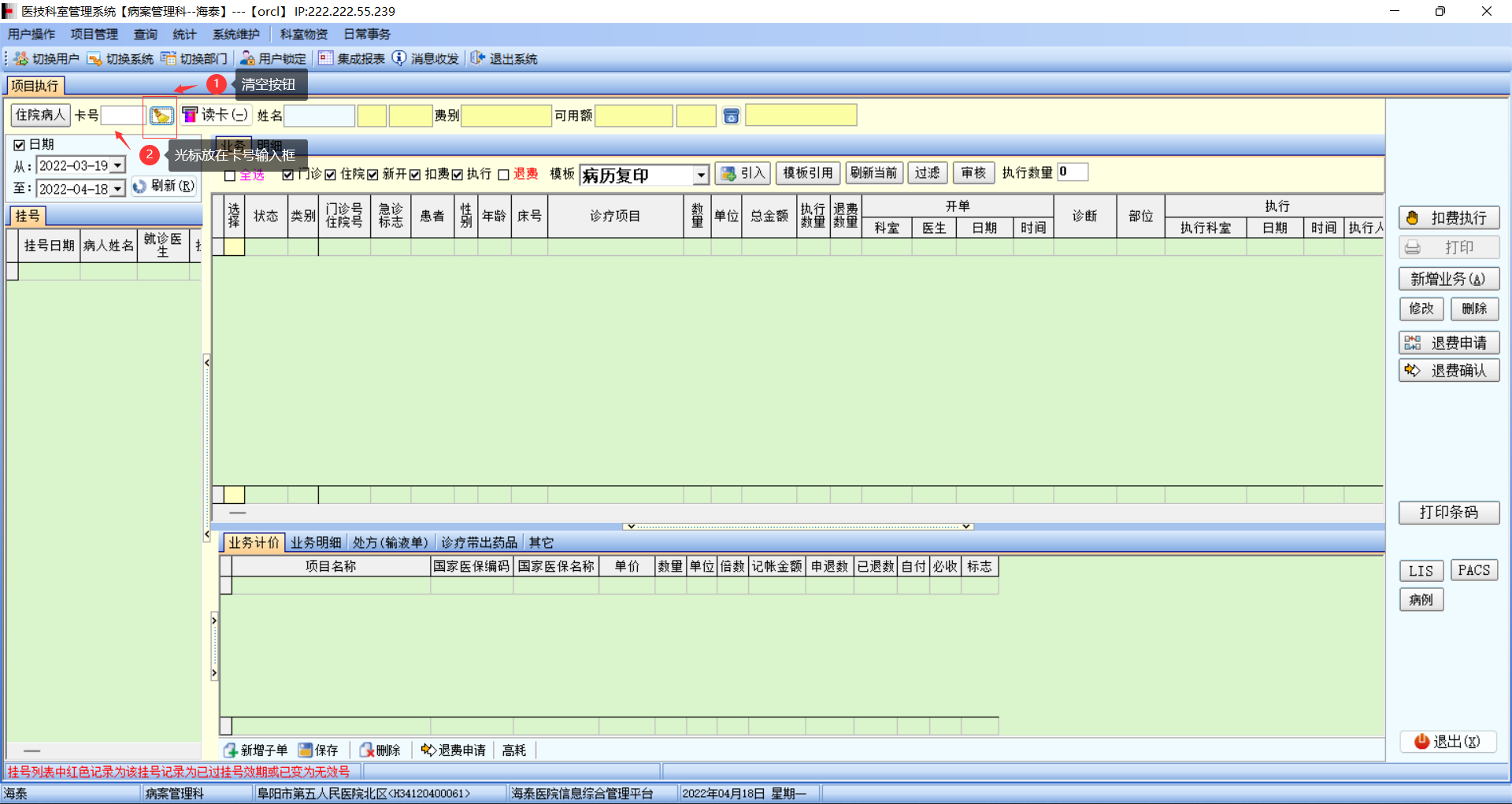This screenshot has height=804, width=1512.
Task: Add a sub-order with 新增子单
Action: click(256, 750)
